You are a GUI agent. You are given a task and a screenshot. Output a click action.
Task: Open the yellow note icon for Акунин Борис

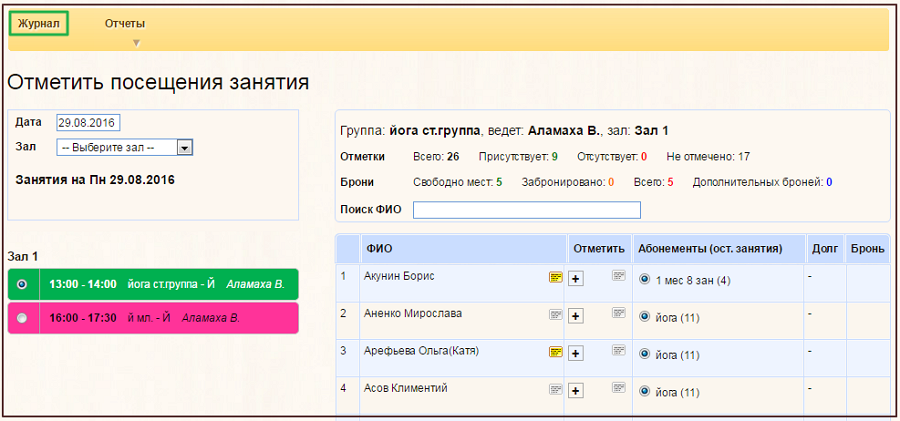pos(556,278)
